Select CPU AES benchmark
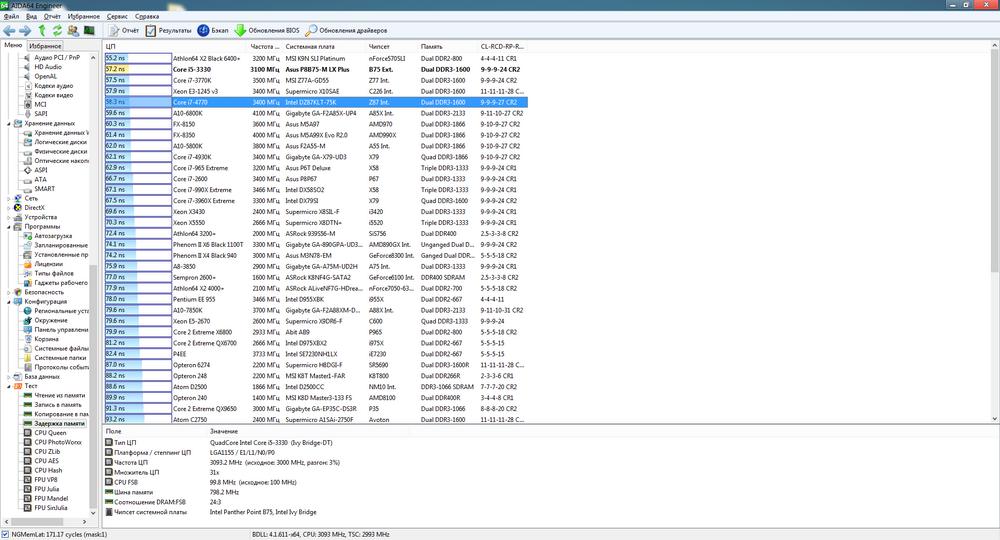This screenshot has height=540, width=1000. click(46, 461)
